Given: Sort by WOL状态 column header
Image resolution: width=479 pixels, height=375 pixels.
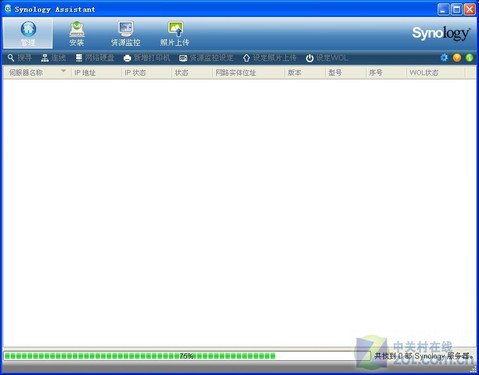Looking at the screenshot, I should (x=435, y=73).
